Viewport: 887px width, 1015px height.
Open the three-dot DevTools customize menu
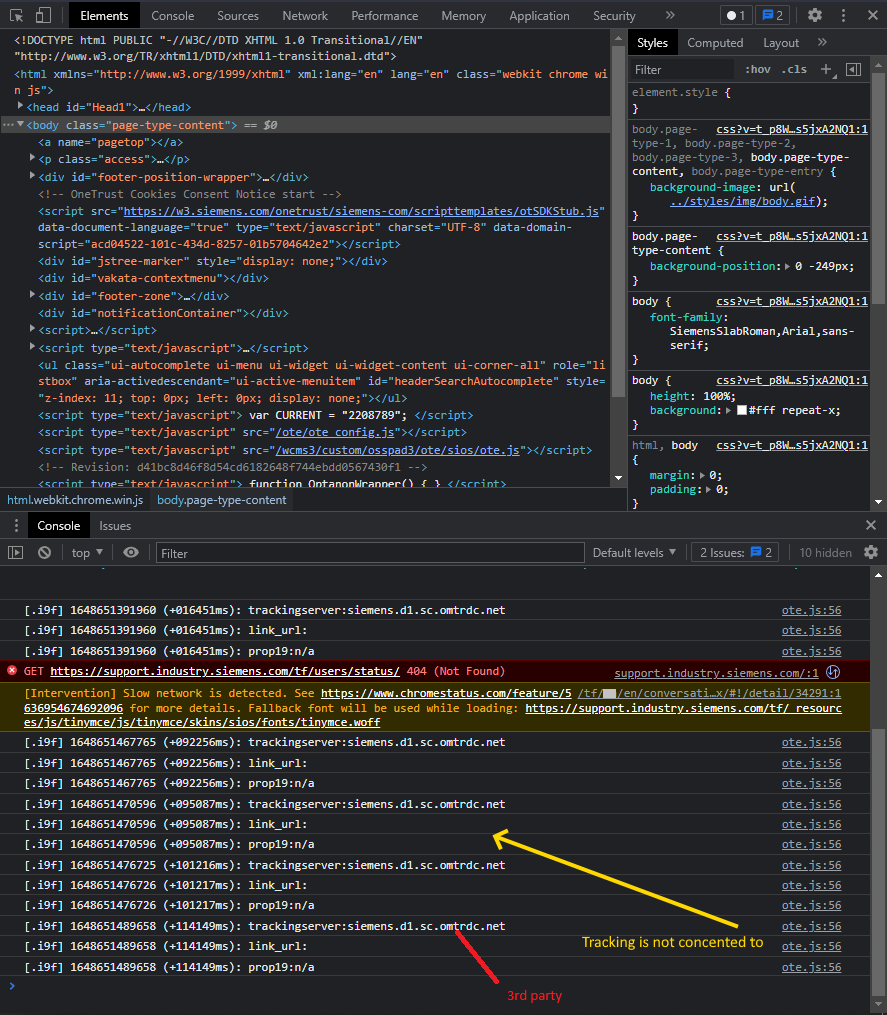click(x=842, y=15)
